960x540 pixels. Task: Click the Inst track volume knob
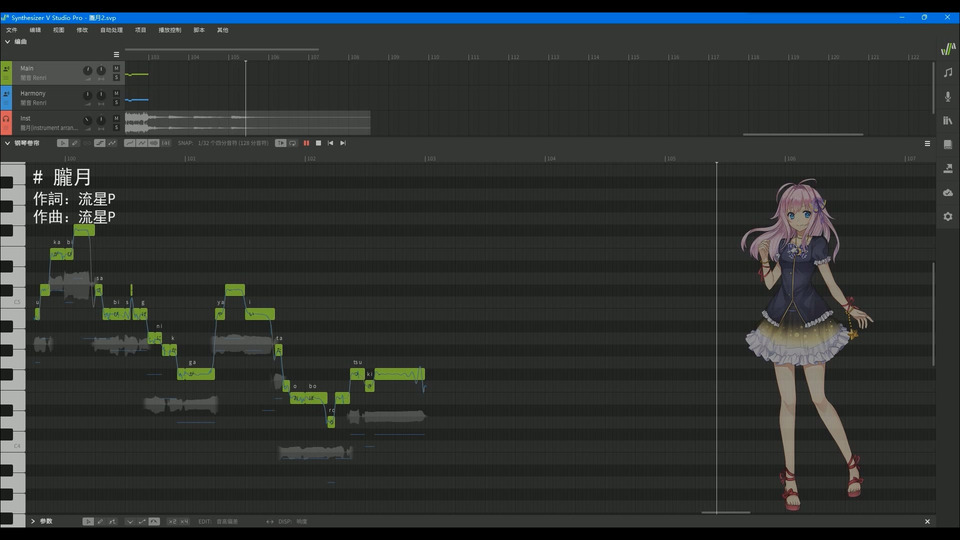[x=88, y=121]
